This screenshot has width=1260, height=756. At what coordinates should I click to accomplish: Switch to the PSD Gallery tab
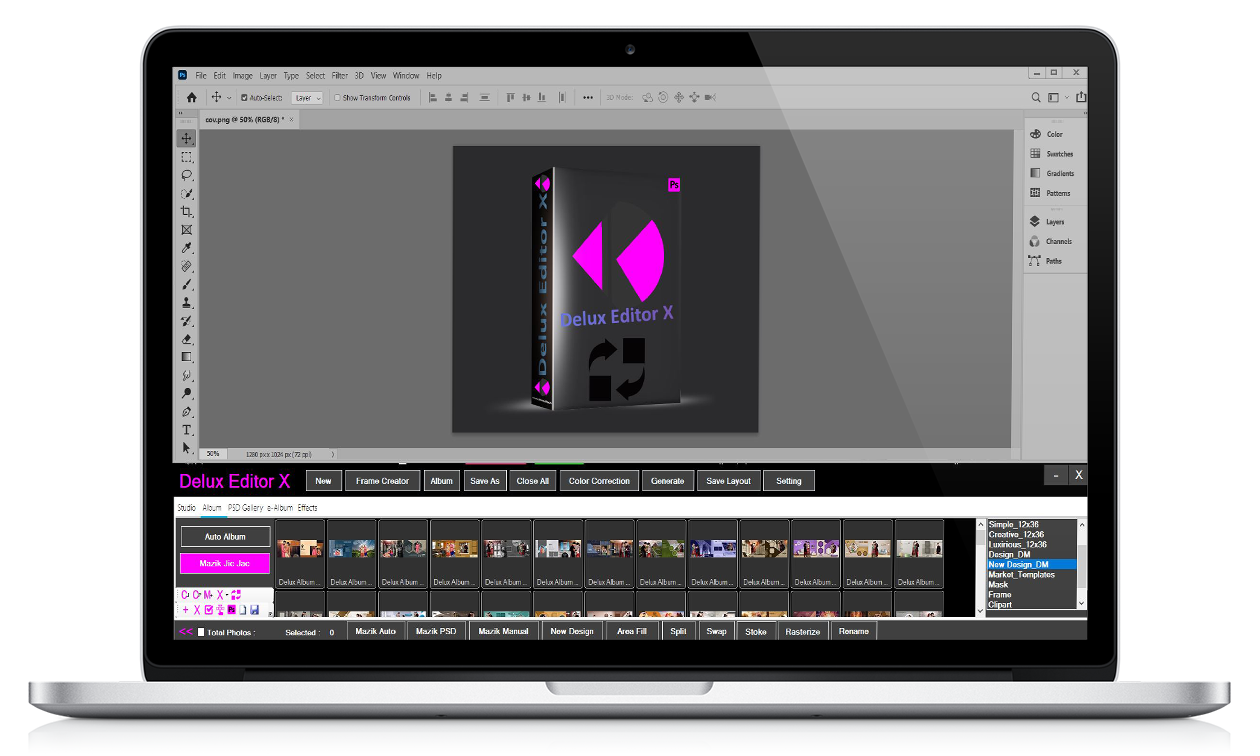click(x=245, y=508)
